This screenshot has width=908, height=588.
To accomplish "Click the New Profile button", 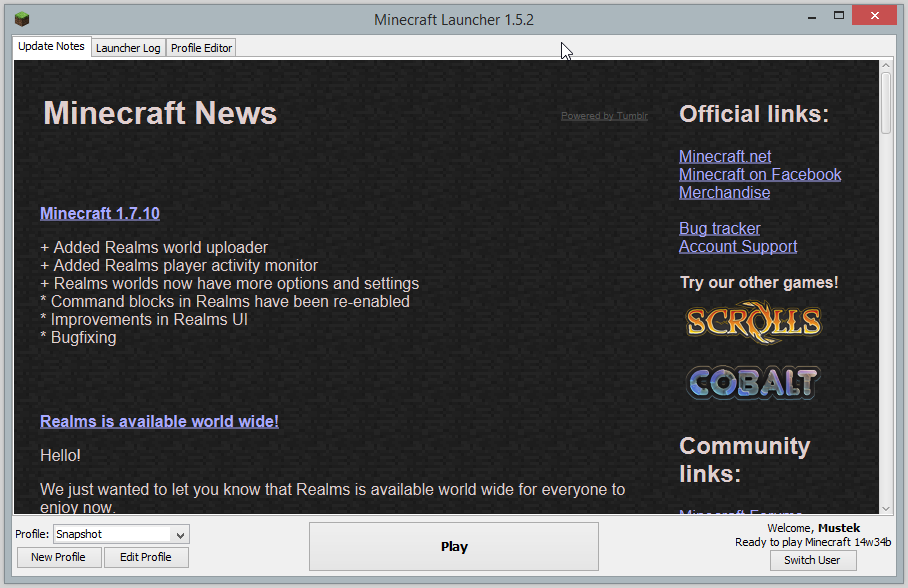I will tap(58, 557).
